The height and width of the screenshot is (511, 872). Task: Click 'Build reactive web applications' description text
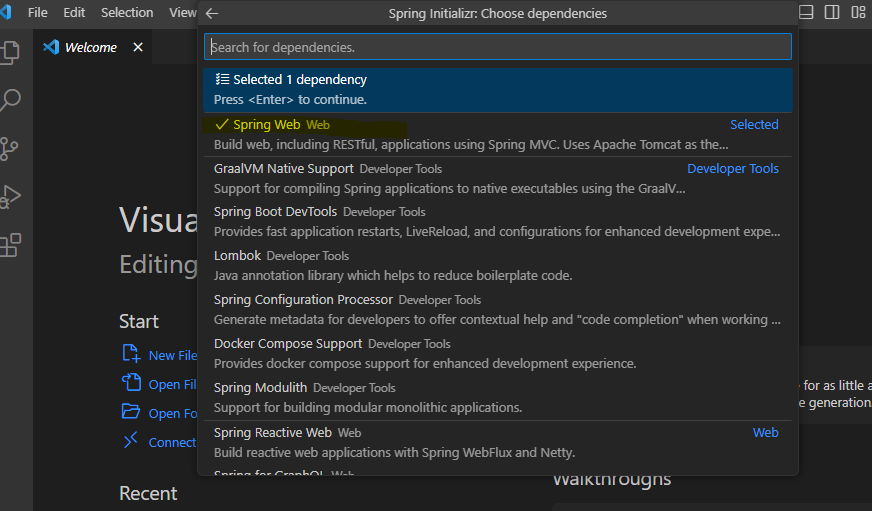click(394, 453)
